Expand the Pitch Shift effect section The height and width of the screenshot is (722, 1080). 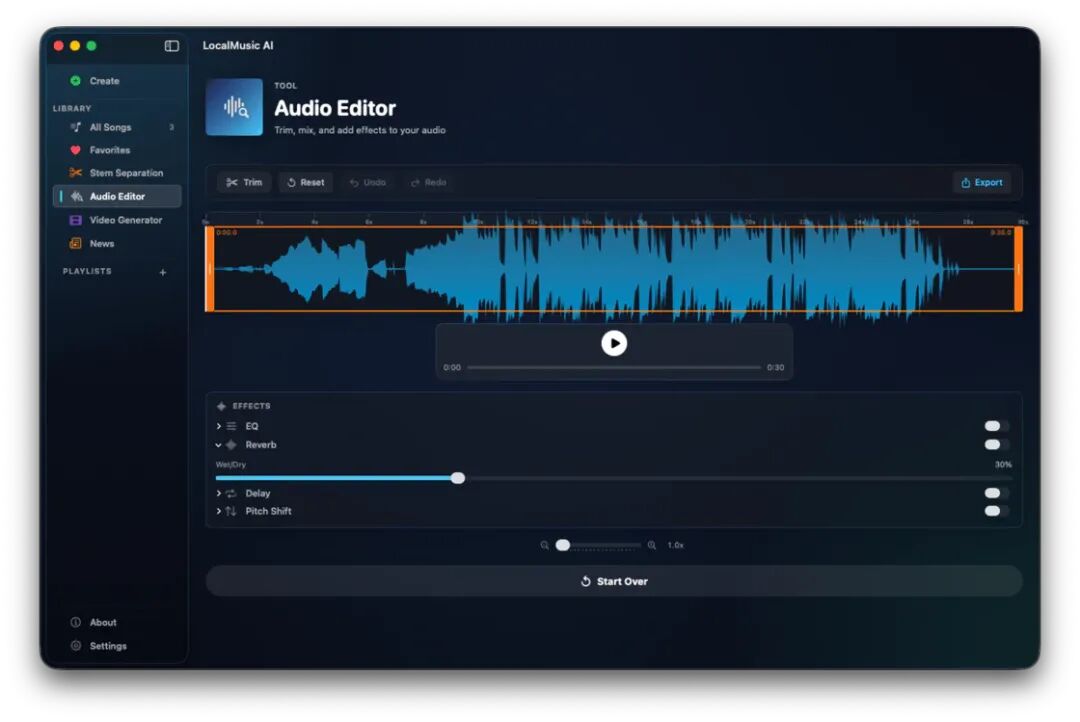pos(218,511)
